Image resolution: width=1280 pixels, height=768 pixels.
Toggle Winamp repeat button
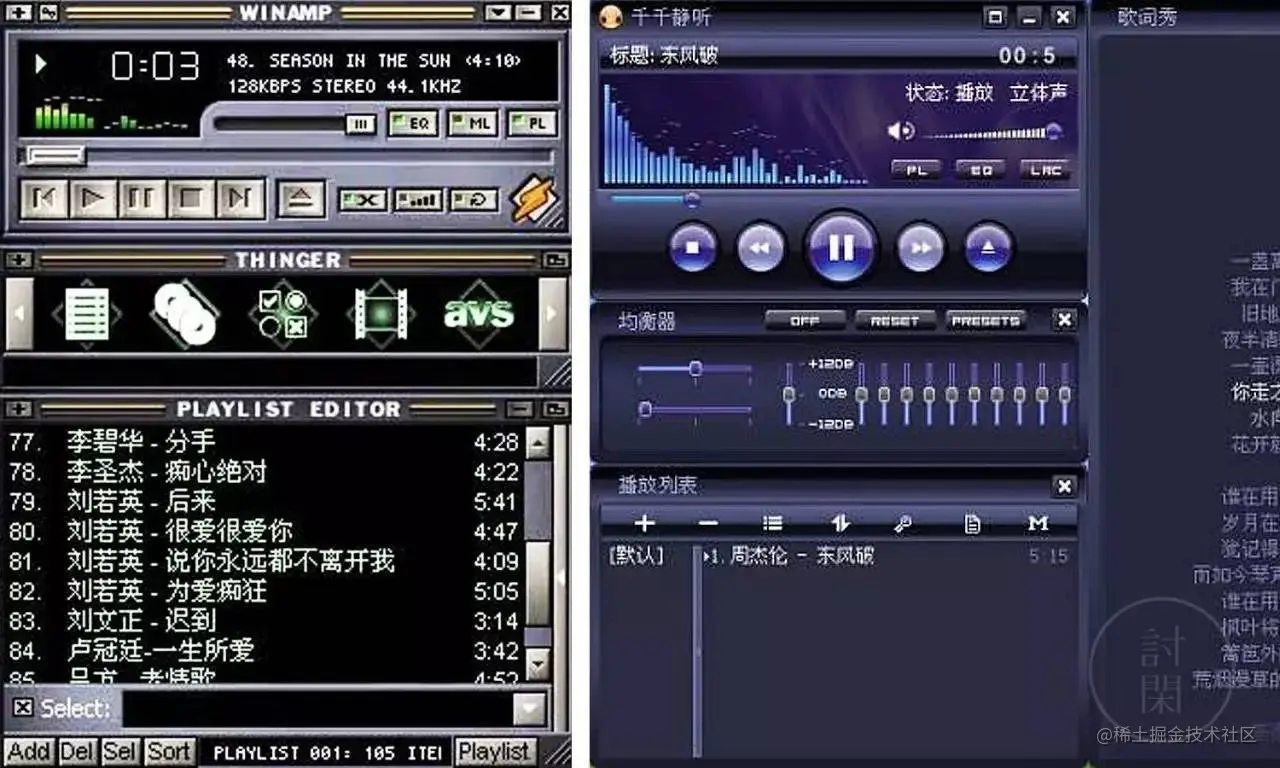[474, 200]
